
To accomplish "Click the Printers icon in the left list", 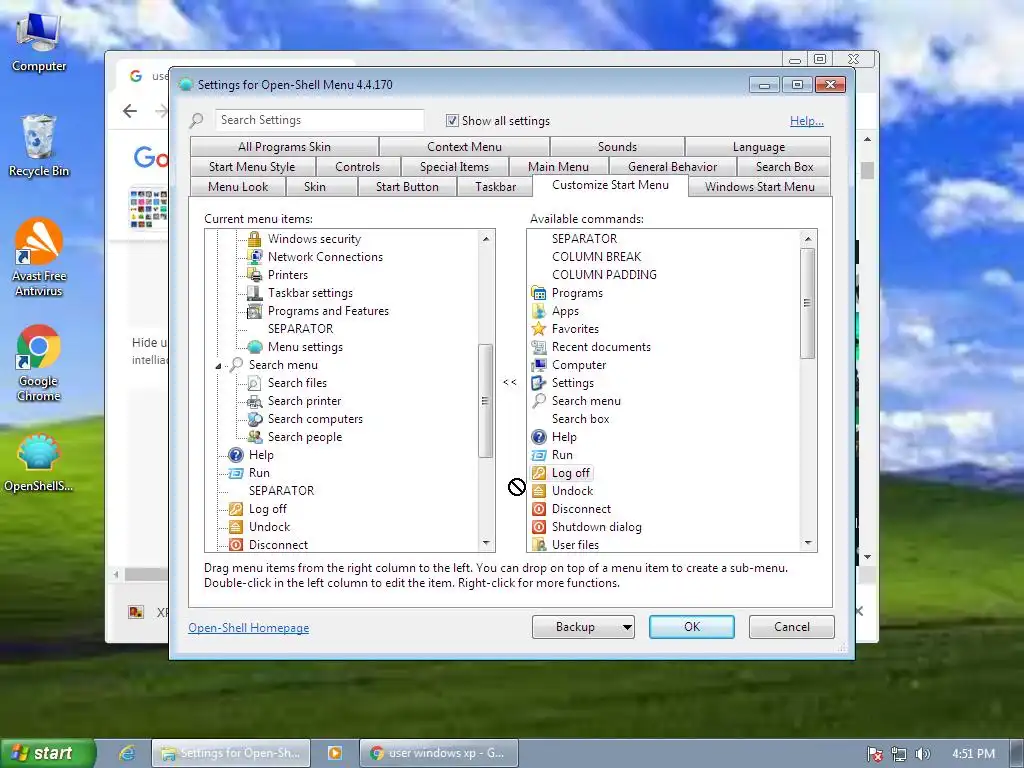I will click(x=255, y=275).
